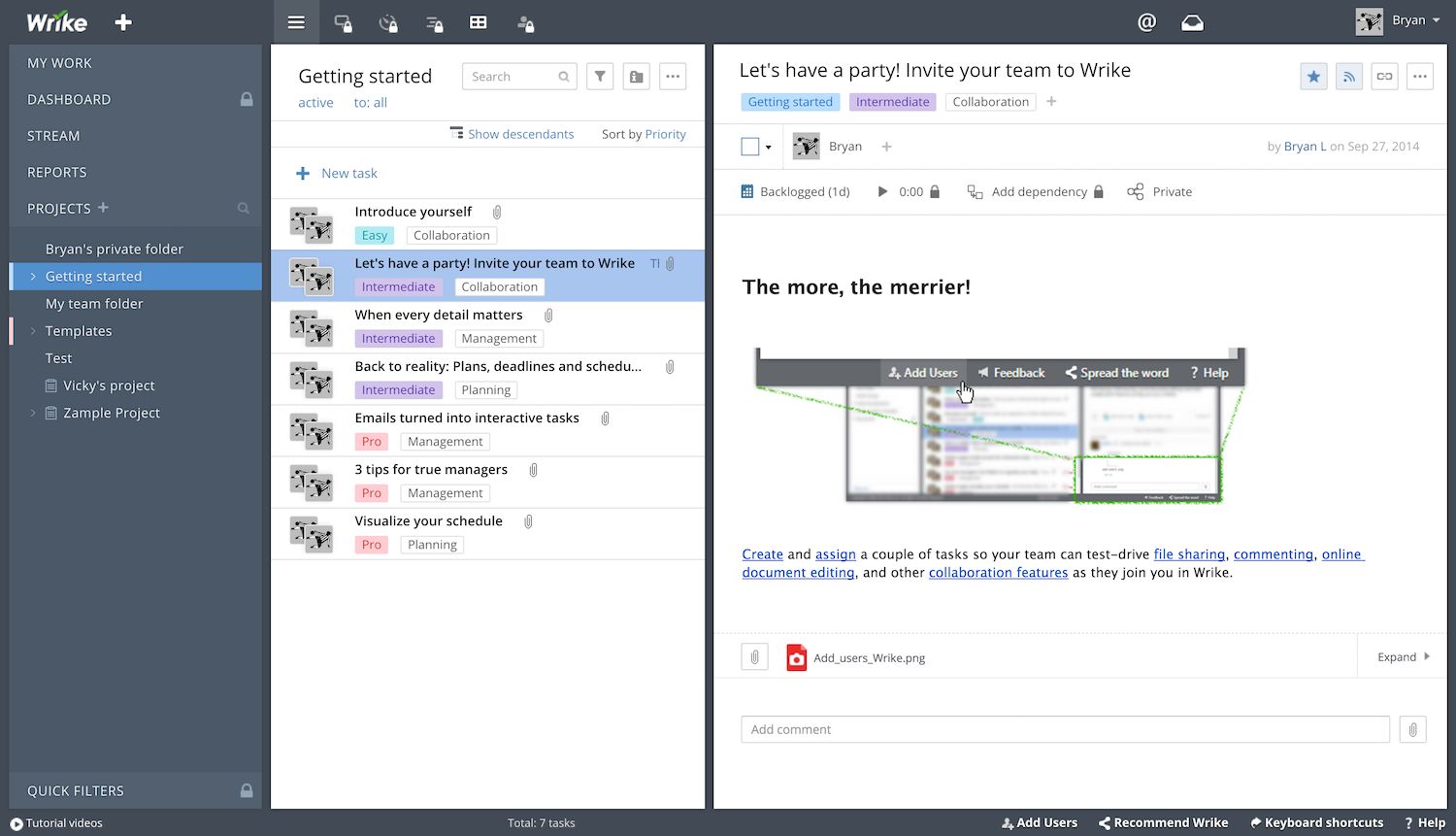
Task: Select Bryan's private folder
Action: tap(115, 250)
